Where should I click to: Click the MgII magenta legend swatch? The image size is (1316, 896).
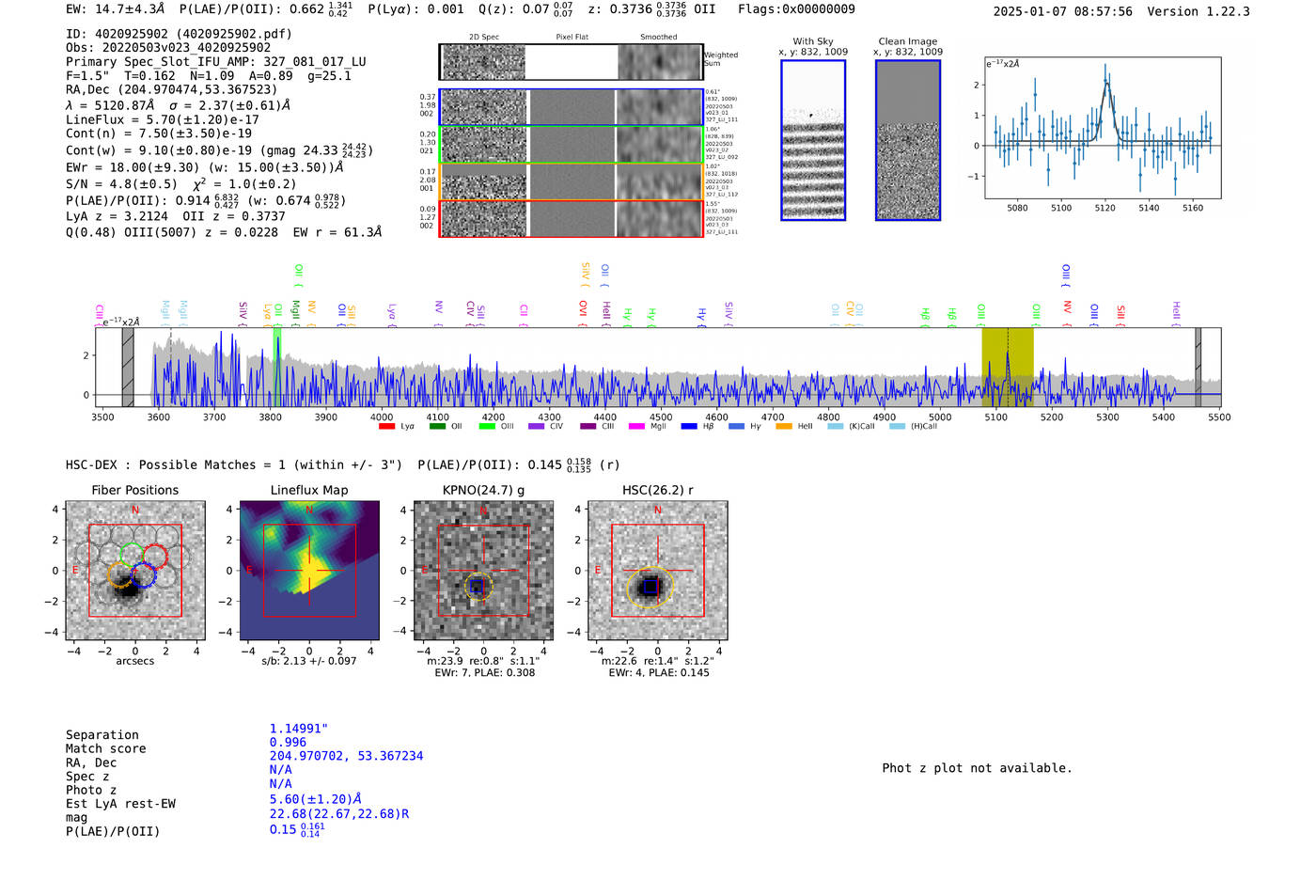[x=636, y=427]
